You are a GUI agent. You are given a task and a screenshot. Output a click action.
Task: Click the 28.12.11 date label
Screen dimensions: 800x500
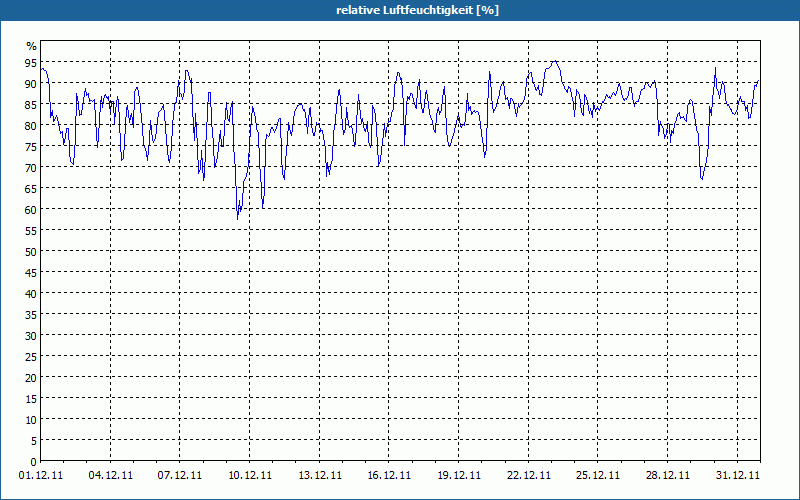[x=667, y=475]
